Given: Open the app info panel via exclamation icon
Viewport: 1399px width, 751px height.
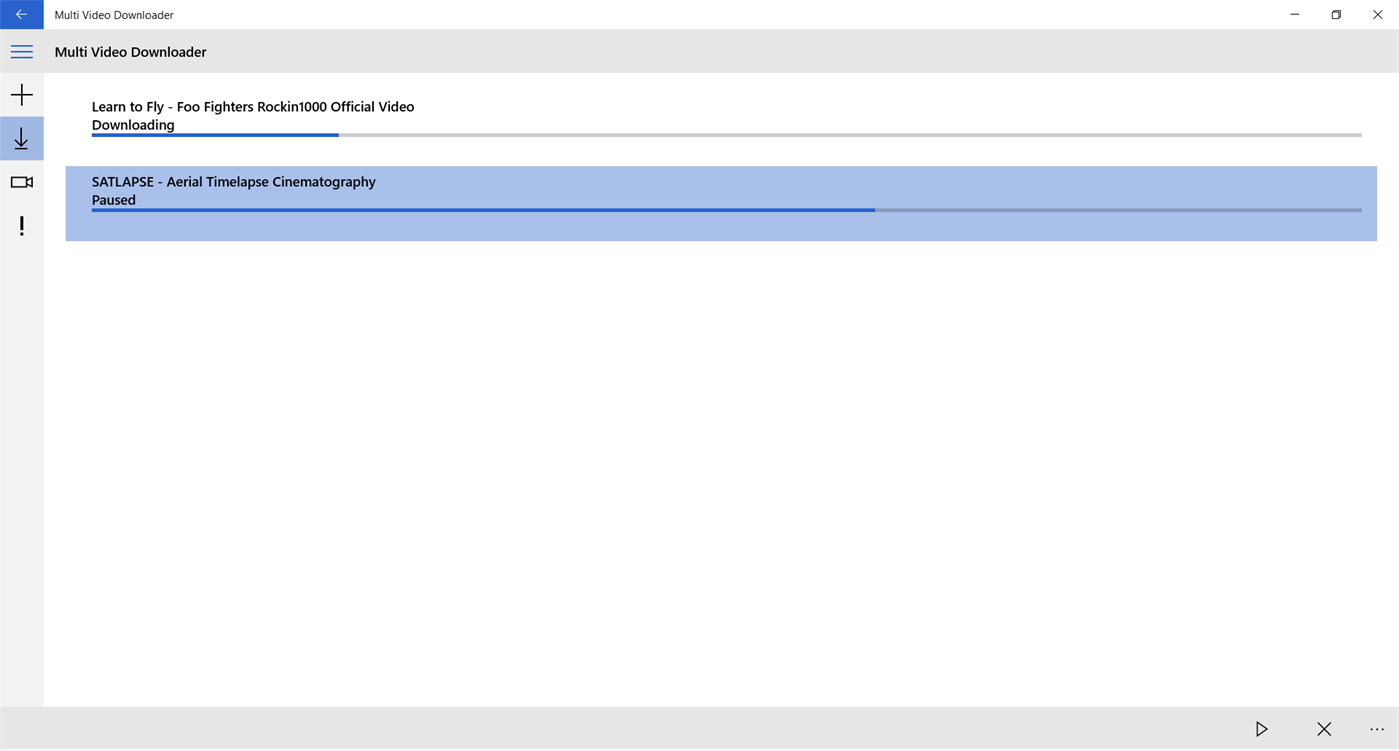Looking at the screenshot, I should click(x=22, y=226).
